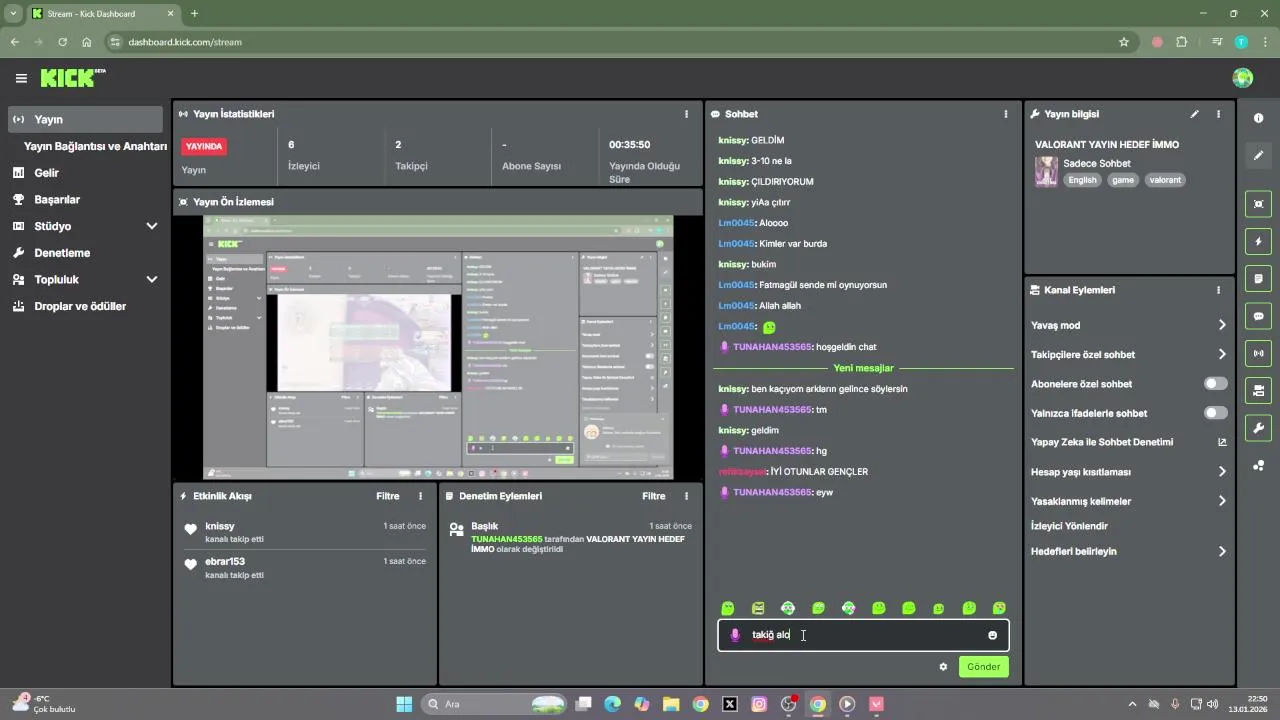Open Denetim Eylemleri three-dot menu
The image size is (1280, 720).
686,496
